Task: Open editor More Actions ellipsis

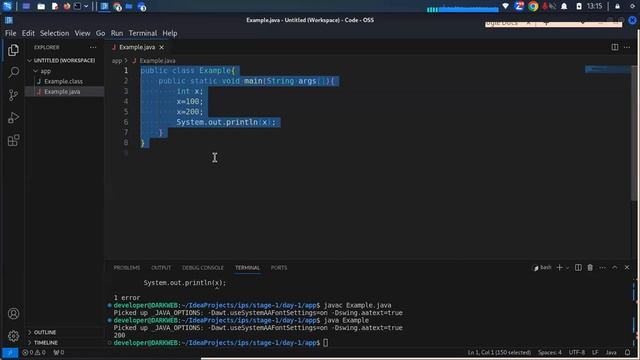Action: (x=627, y=47)
